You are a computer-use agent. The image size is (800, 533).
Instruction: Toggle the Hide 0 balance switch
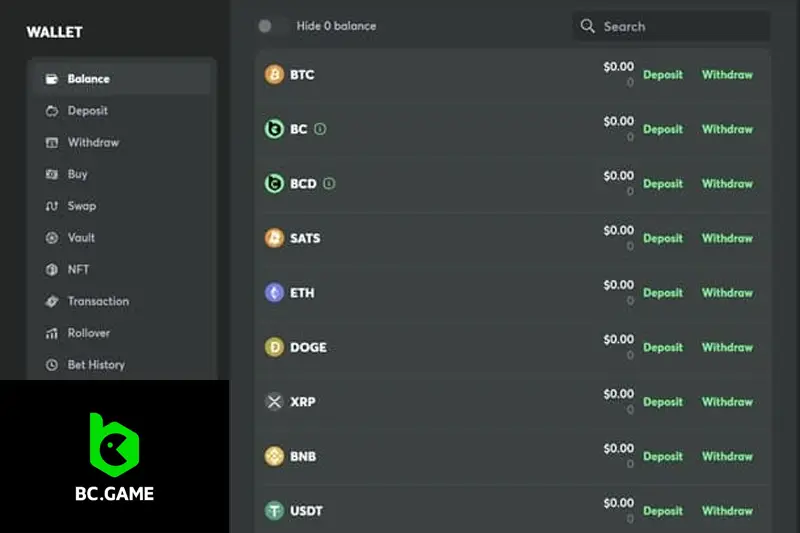(273, 26)
